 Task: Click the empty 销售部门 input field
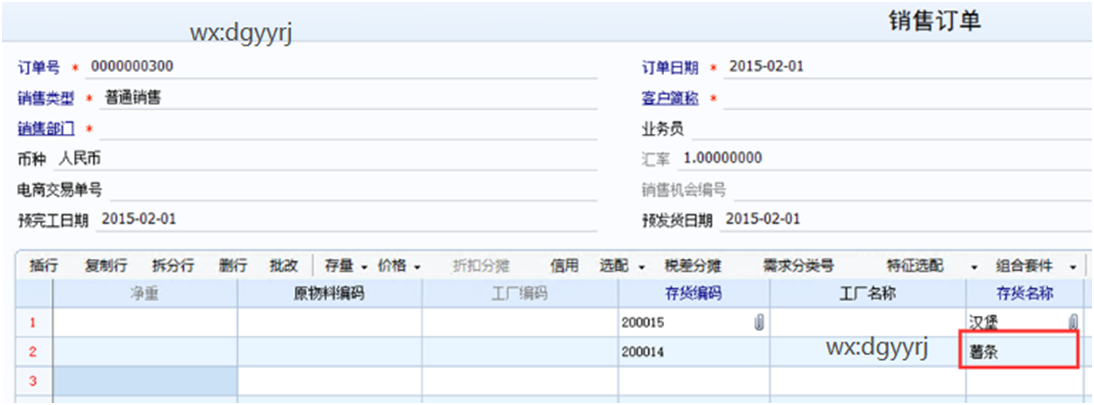coord(348,129)
